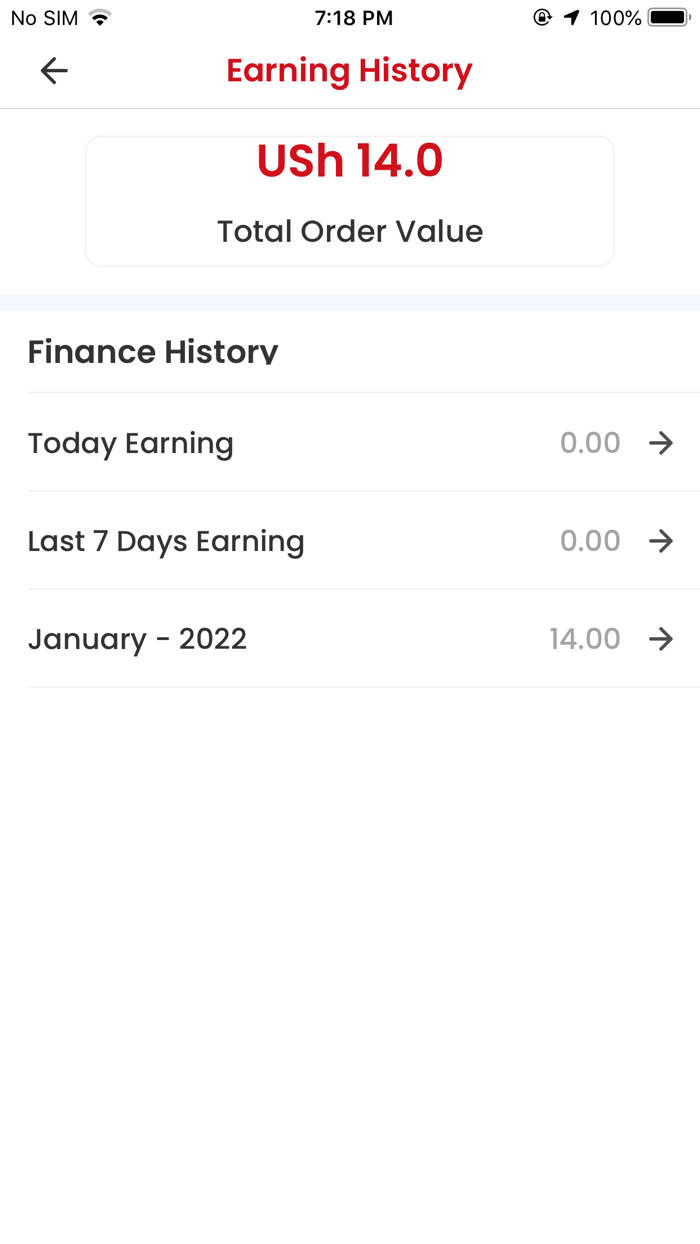Open January - 2022 earnings arrow

tap(661, 639)
